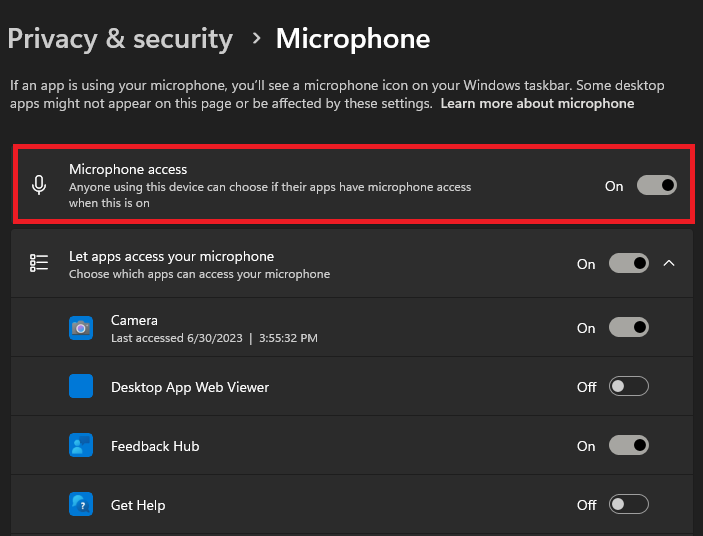Viewport: 703px width, 536px height.
Task: Click the list icon beside Let apps access
Action: click(39, 263)
